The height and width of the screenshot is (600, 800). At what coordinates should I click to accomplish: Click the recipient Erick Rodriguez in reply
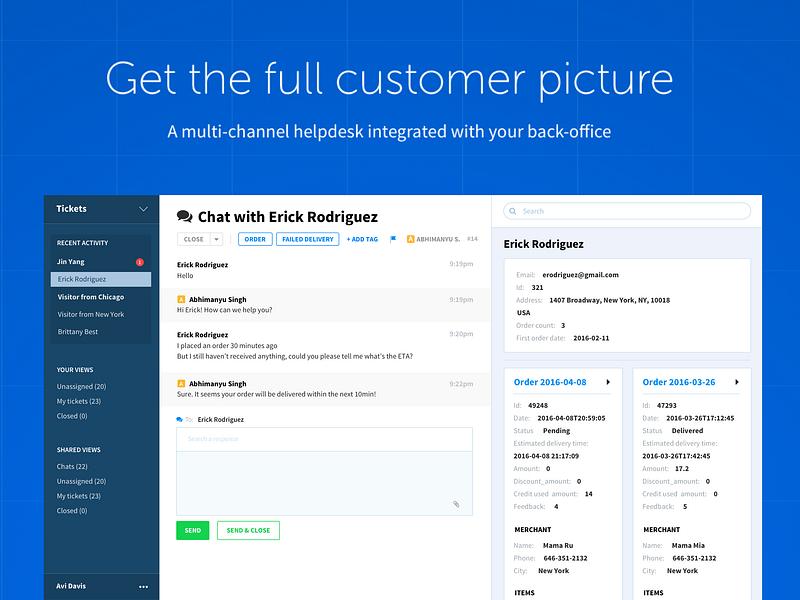[x=220, y=420]
